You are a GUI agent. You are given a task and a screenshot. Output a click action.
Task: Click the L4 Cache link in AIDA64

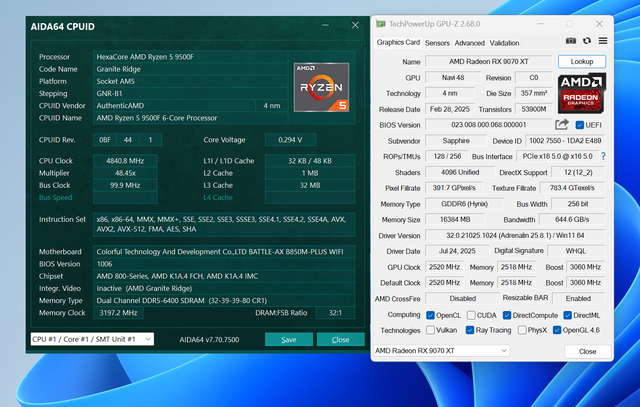click(x=218, y=198)
